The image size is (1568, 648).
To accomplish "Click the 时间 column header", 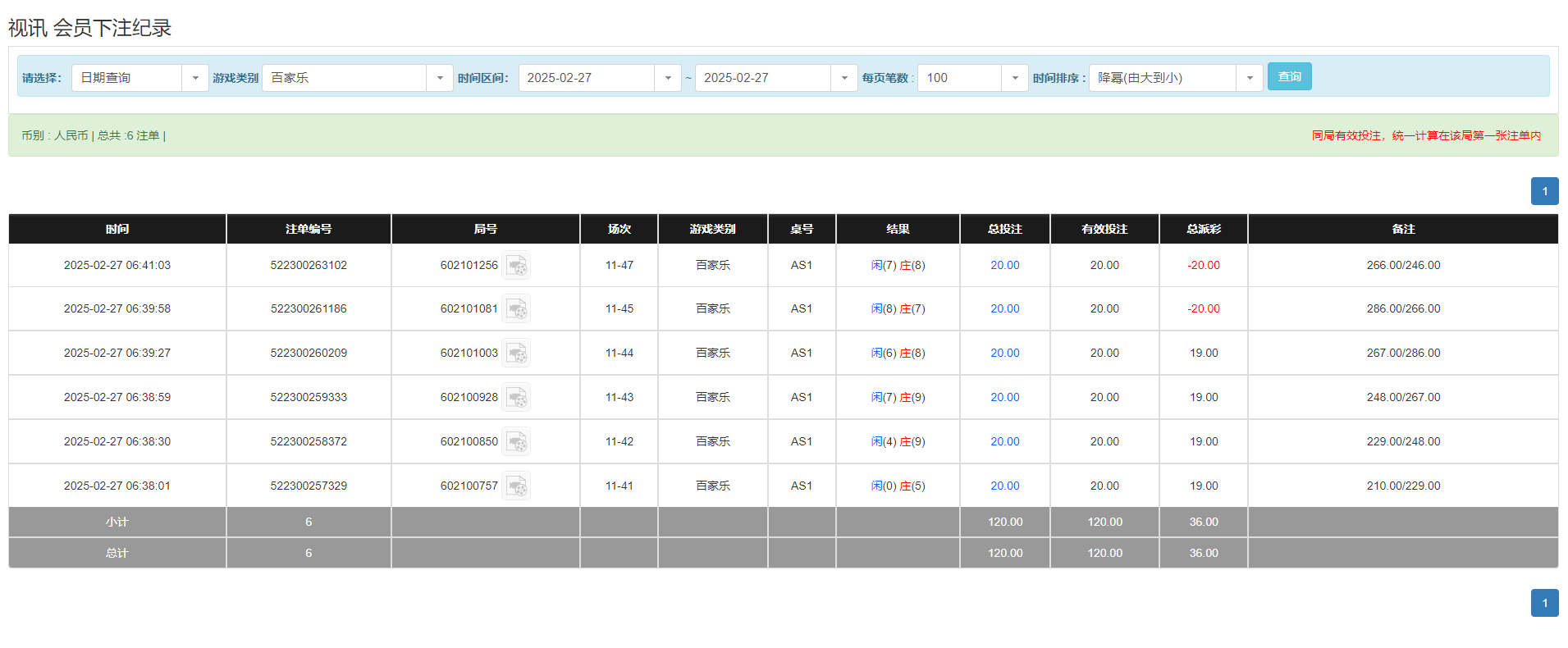I will click(x=117, y=229).
